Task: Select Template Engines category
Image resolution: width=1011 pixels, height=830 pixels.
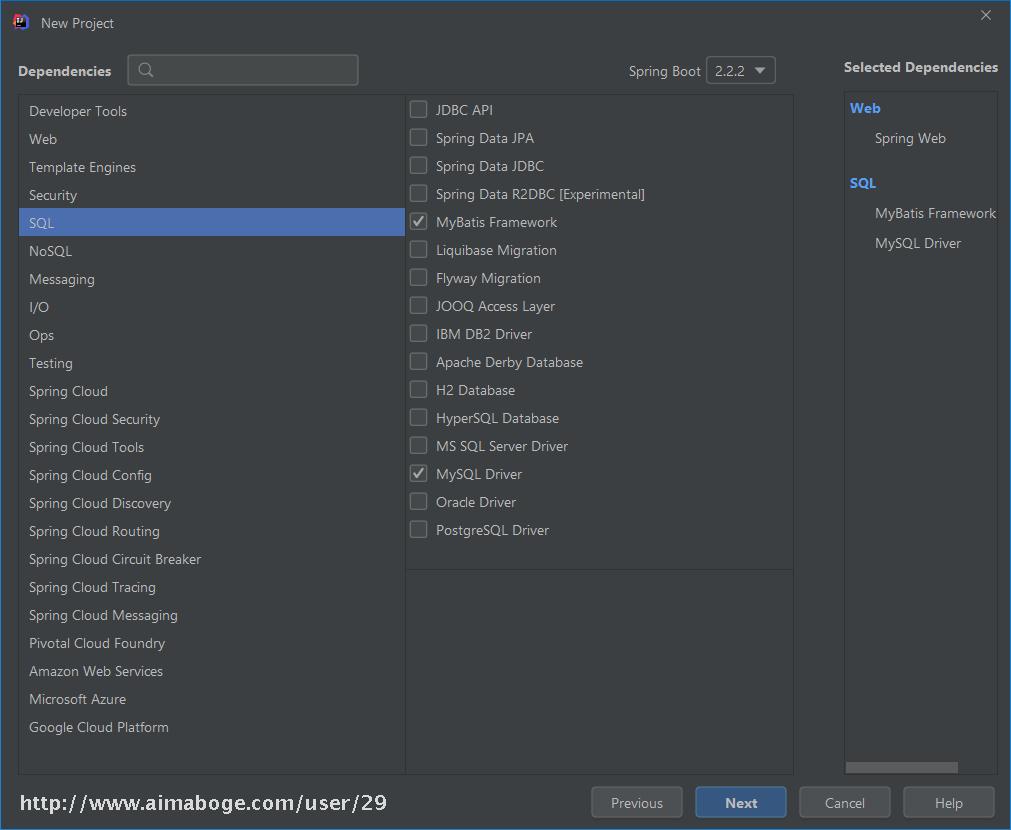Action: tap(212, 167)
